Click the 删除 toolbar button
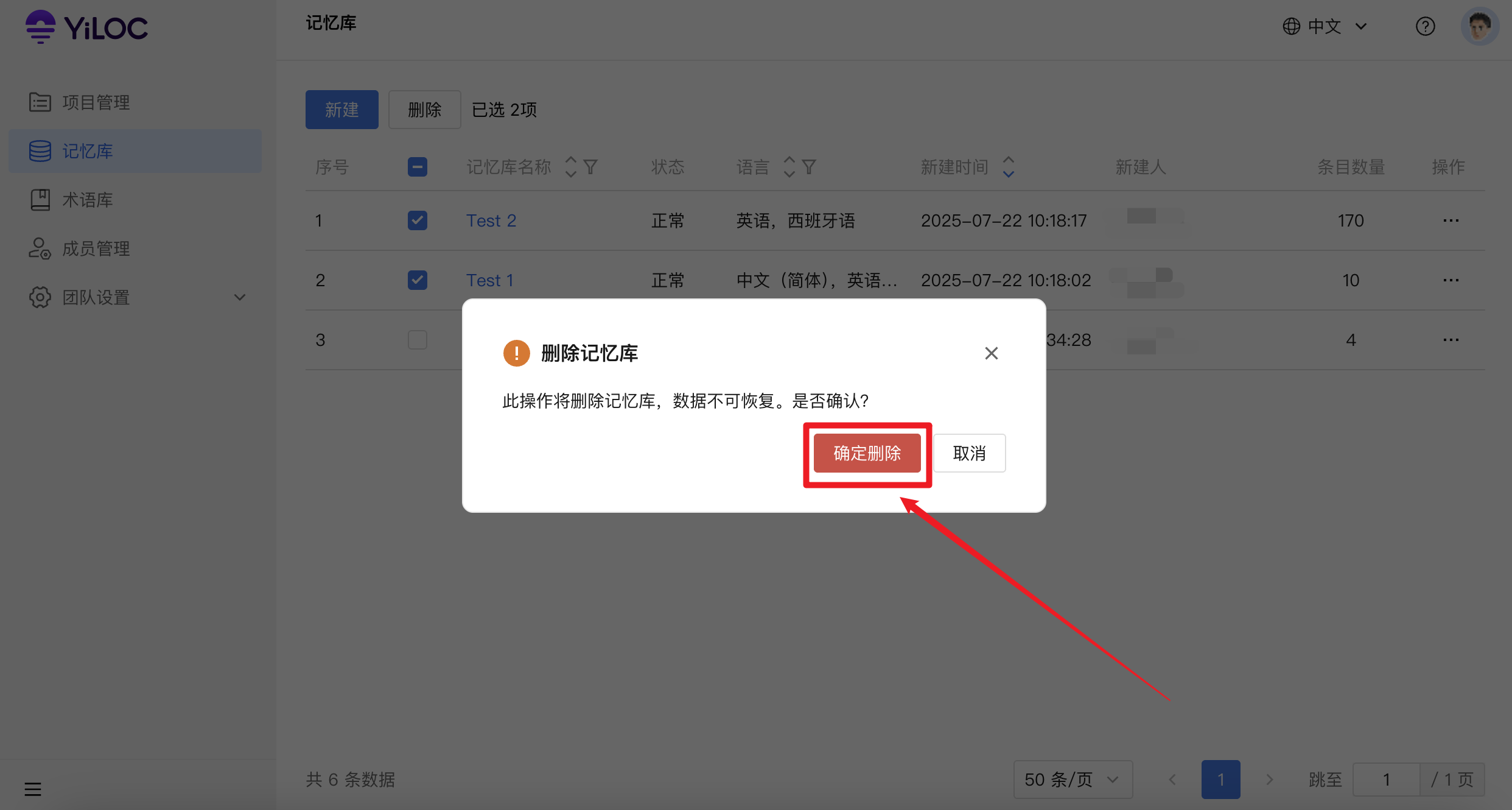The image size is (1512, 810). click(x=425, y=110)
